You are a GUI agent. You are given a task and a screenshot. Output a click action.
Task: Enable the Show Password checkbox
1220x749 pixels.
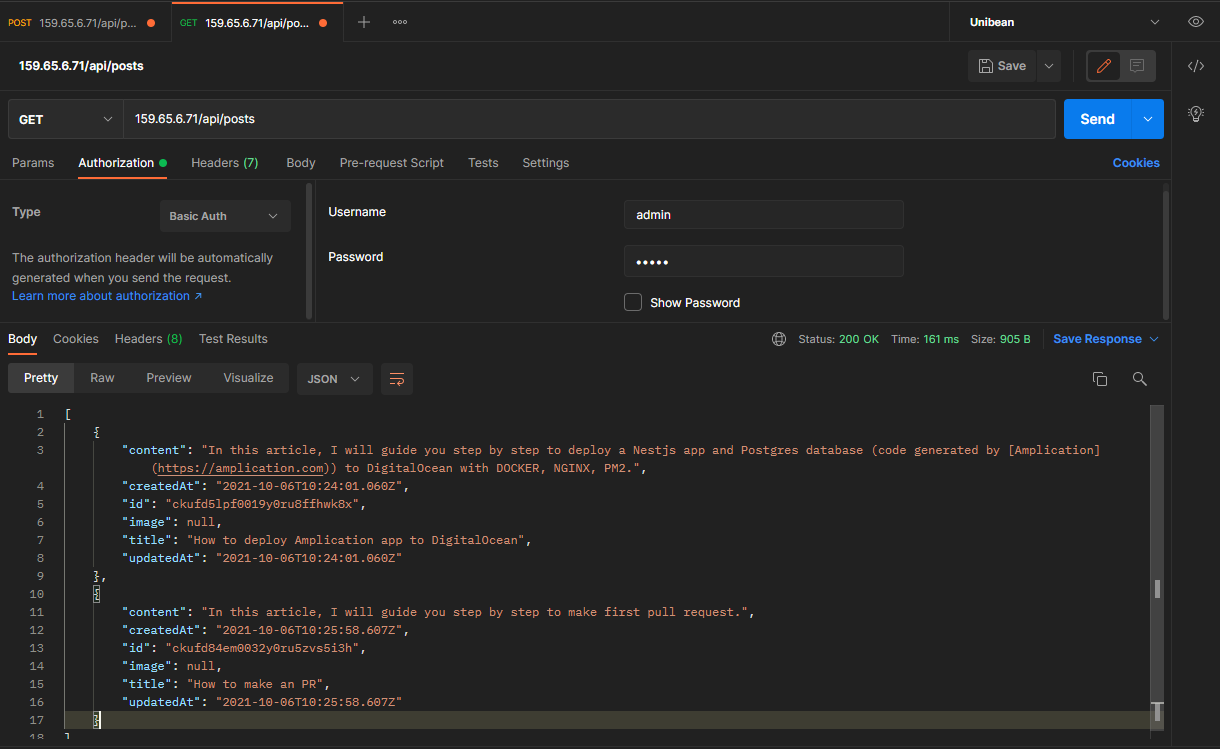633,302
